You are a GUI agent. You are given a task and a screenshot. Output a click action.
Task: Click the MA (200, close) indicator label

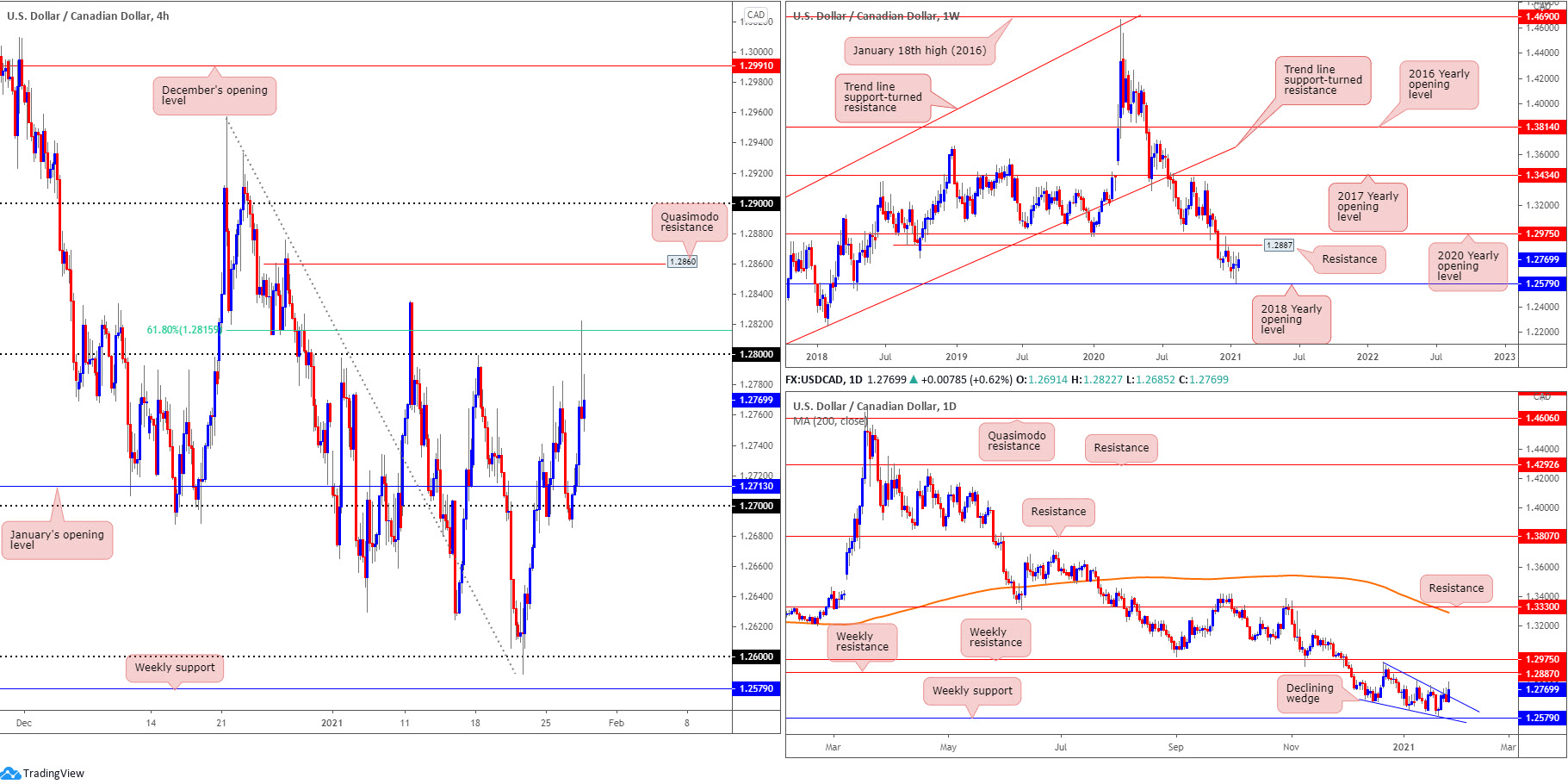[830, 420]
